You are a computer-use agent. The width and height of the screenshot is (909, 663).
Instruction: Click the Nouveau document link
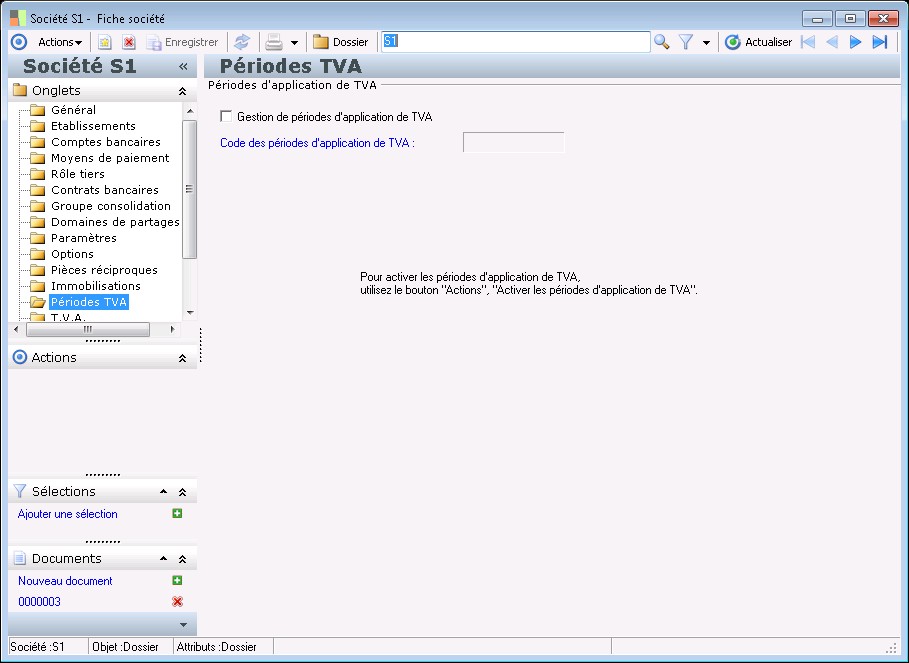(65, 581)
